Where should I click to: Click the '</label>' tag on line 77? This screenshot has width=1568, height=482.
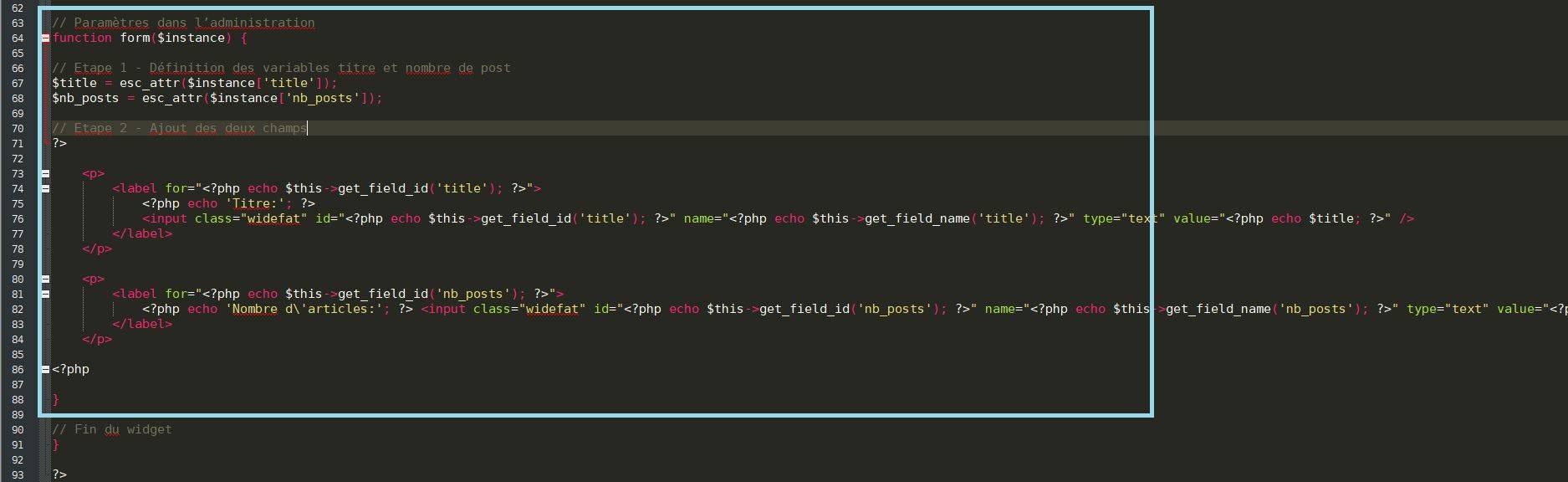(x=142, y=233)
